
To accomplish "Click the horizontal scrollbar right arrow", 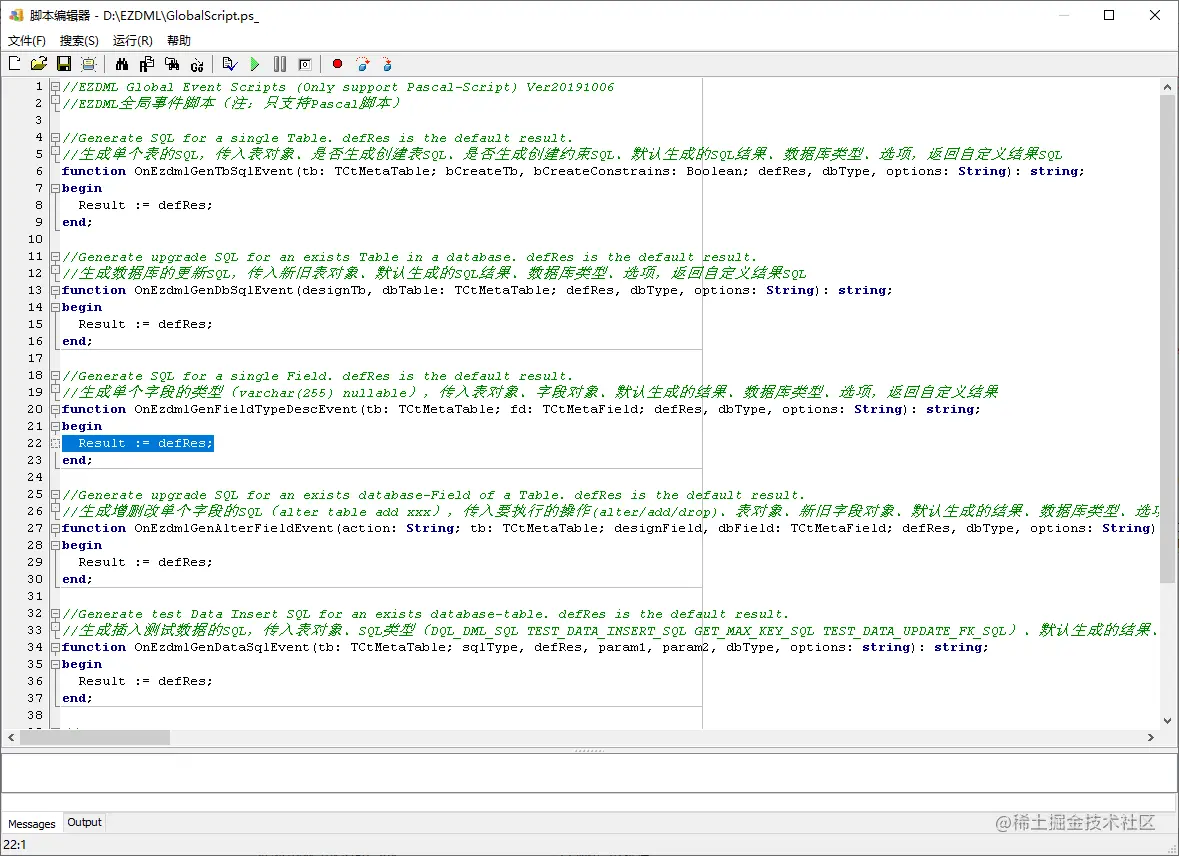I will coord(1150,738).
